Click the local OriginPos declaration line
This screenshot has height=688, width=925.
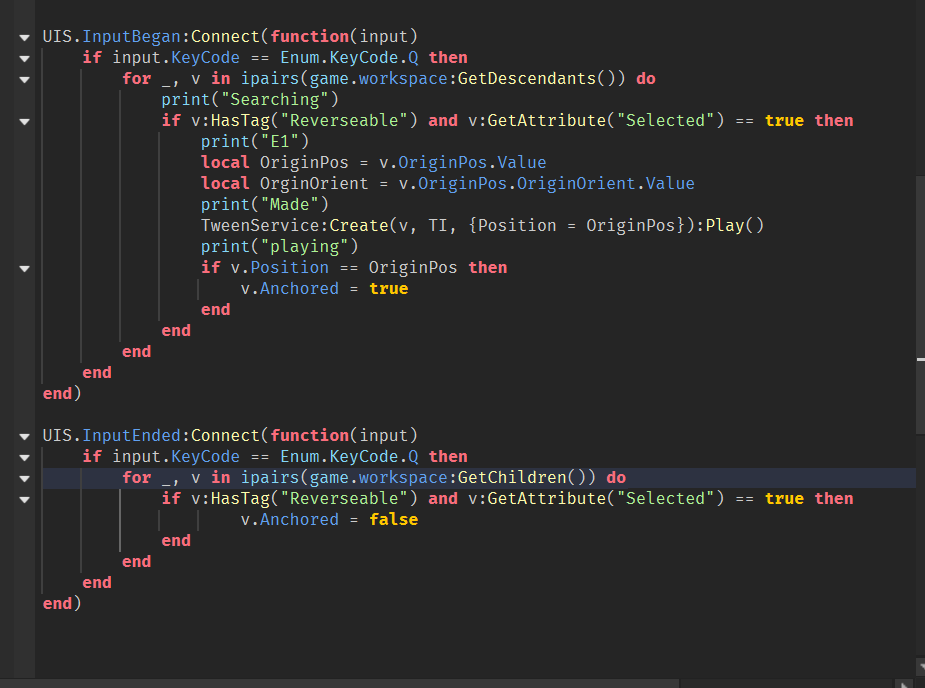370,162
